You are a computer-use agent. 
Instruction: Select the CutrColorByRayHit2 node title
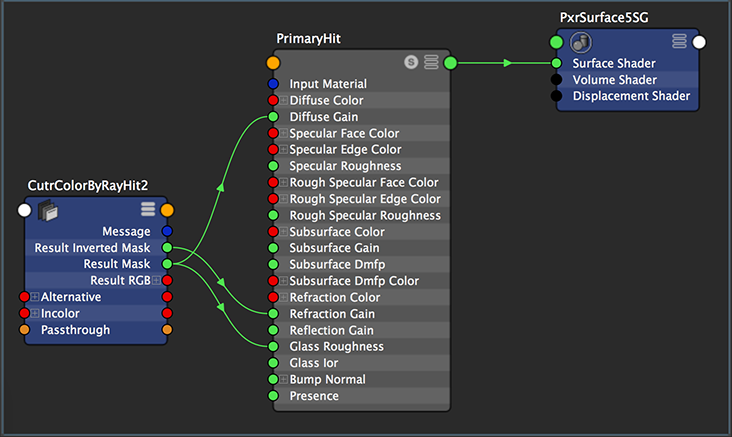point(88,186)
